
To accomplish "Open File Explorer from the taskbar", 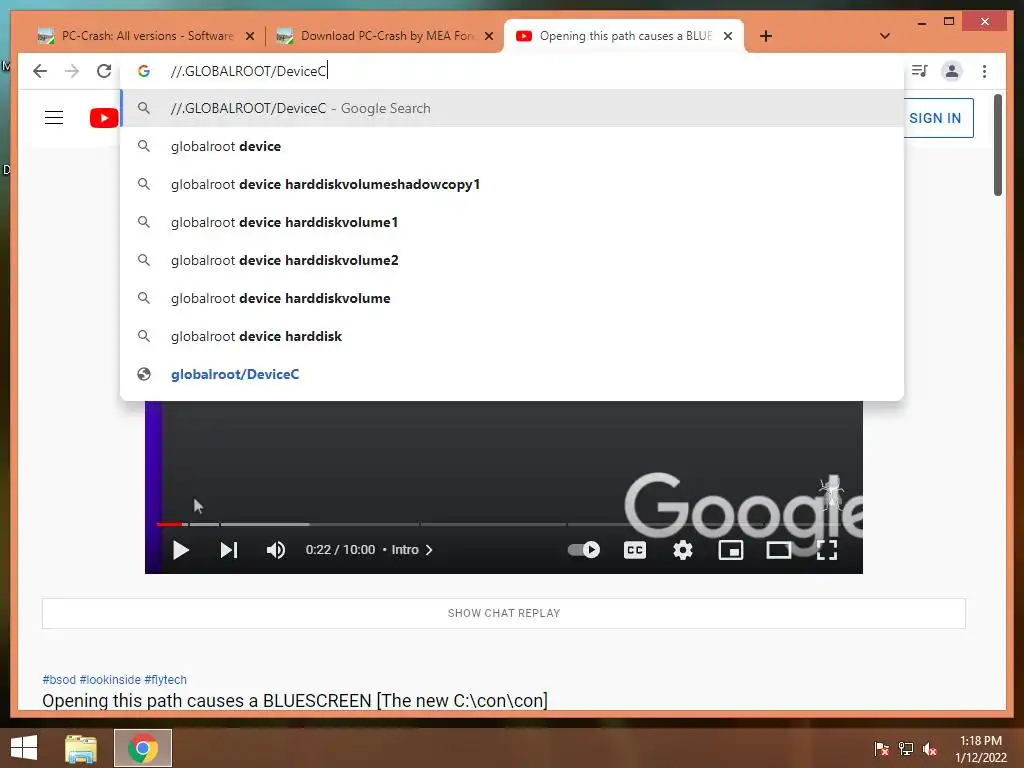I will 81,748.
